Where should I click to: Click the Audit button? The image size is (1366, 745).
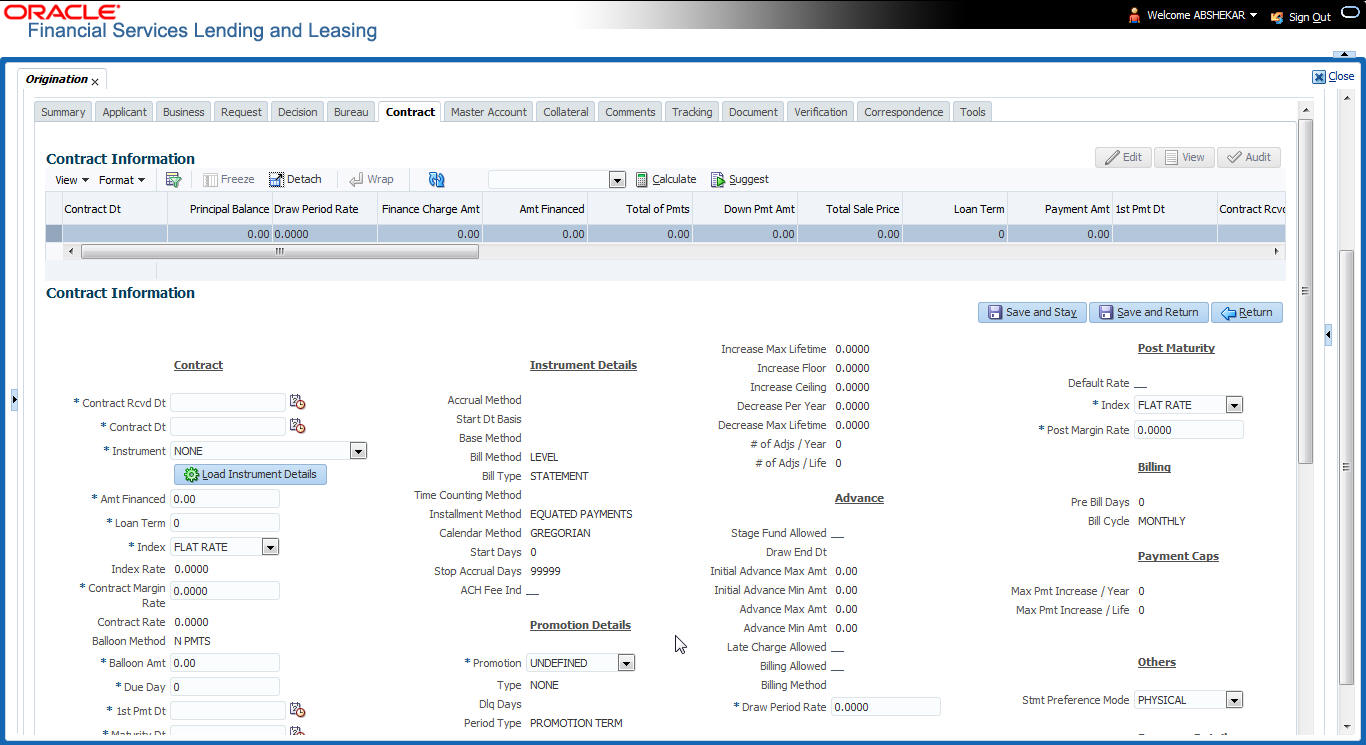(x=1249, y=157)
